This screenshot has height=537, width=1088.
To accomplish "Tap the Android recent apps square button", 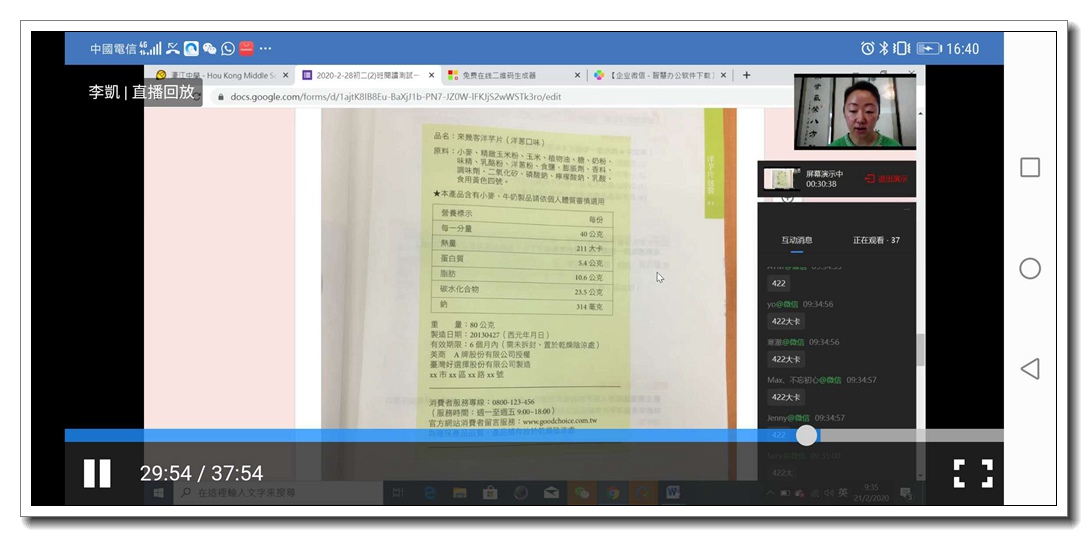I will pos(1029,167).
